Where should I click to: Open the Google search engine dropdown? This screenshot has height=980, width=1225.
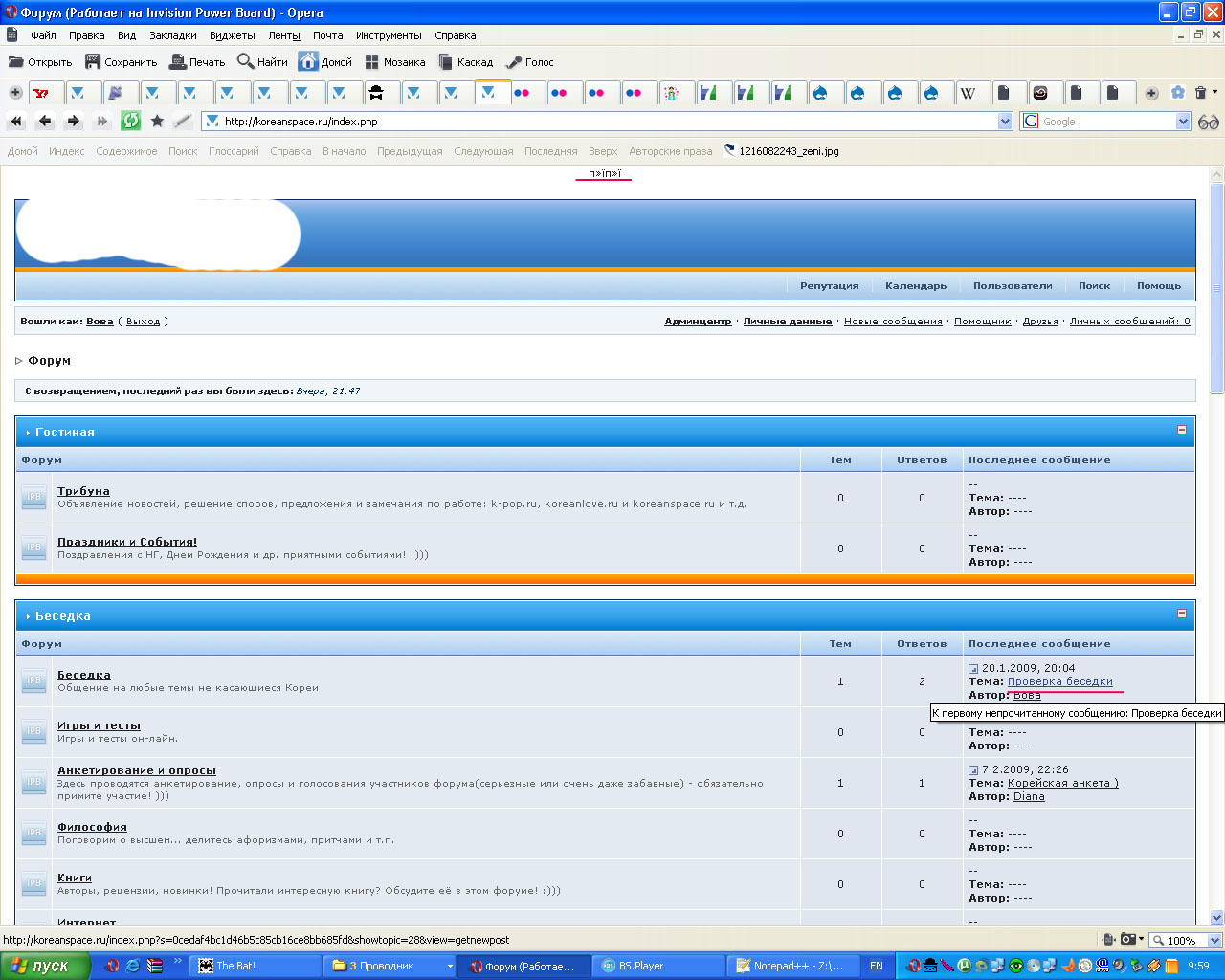click(1183, 122)
